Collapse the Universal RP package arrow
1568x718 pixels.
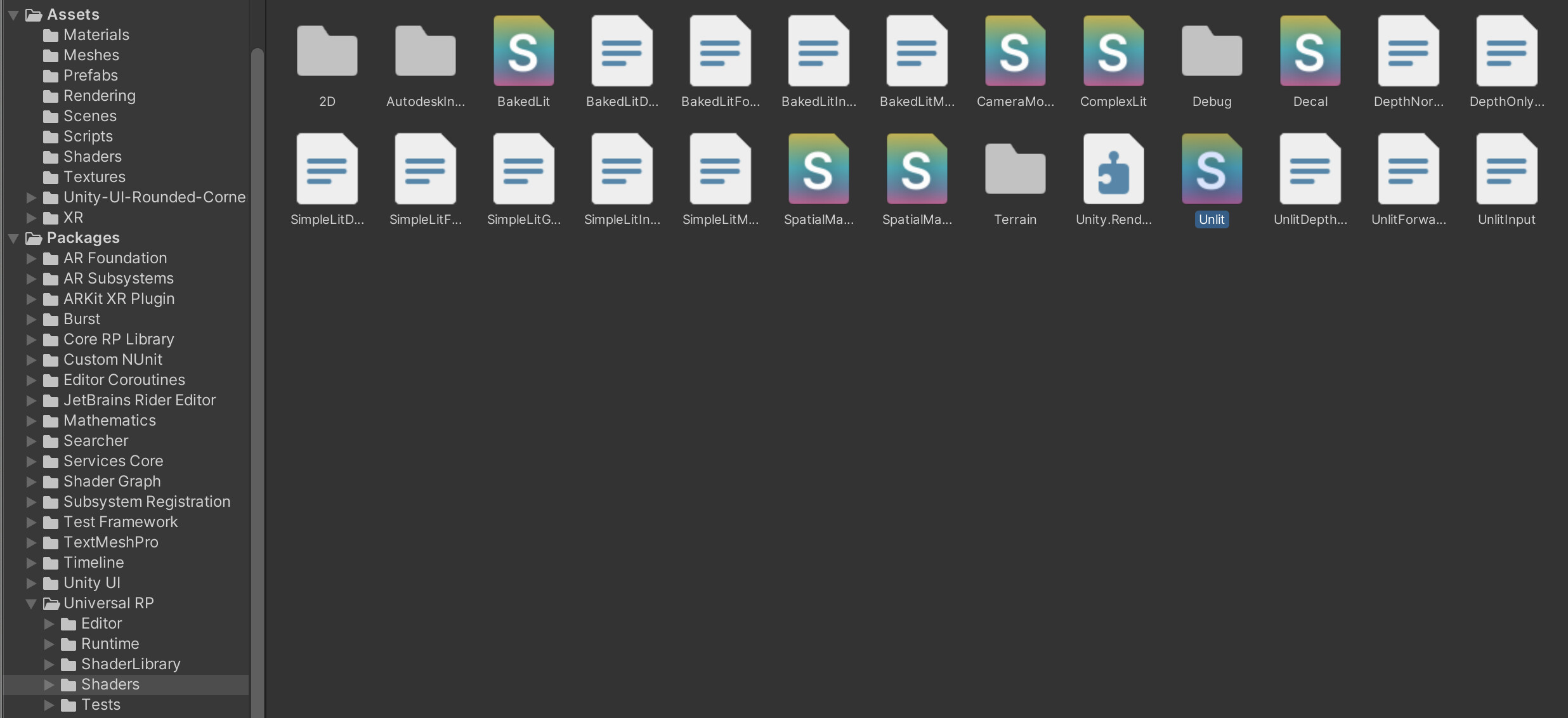point(31,603)
